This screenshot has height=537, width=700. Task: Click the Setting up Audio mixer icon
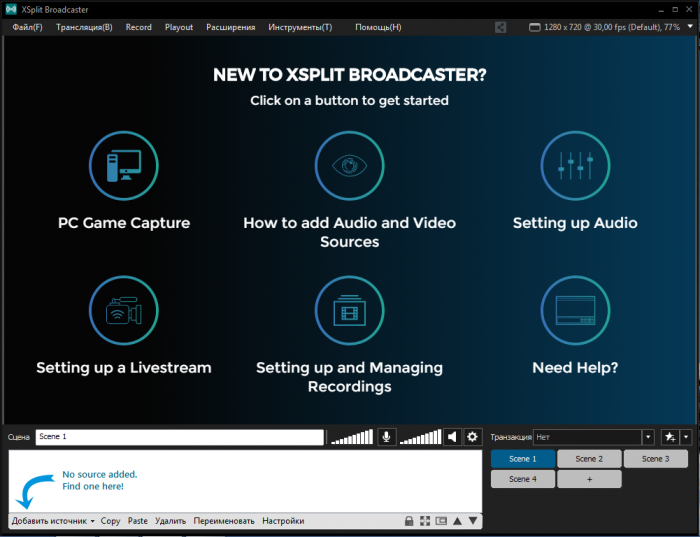tap(575, 166)
